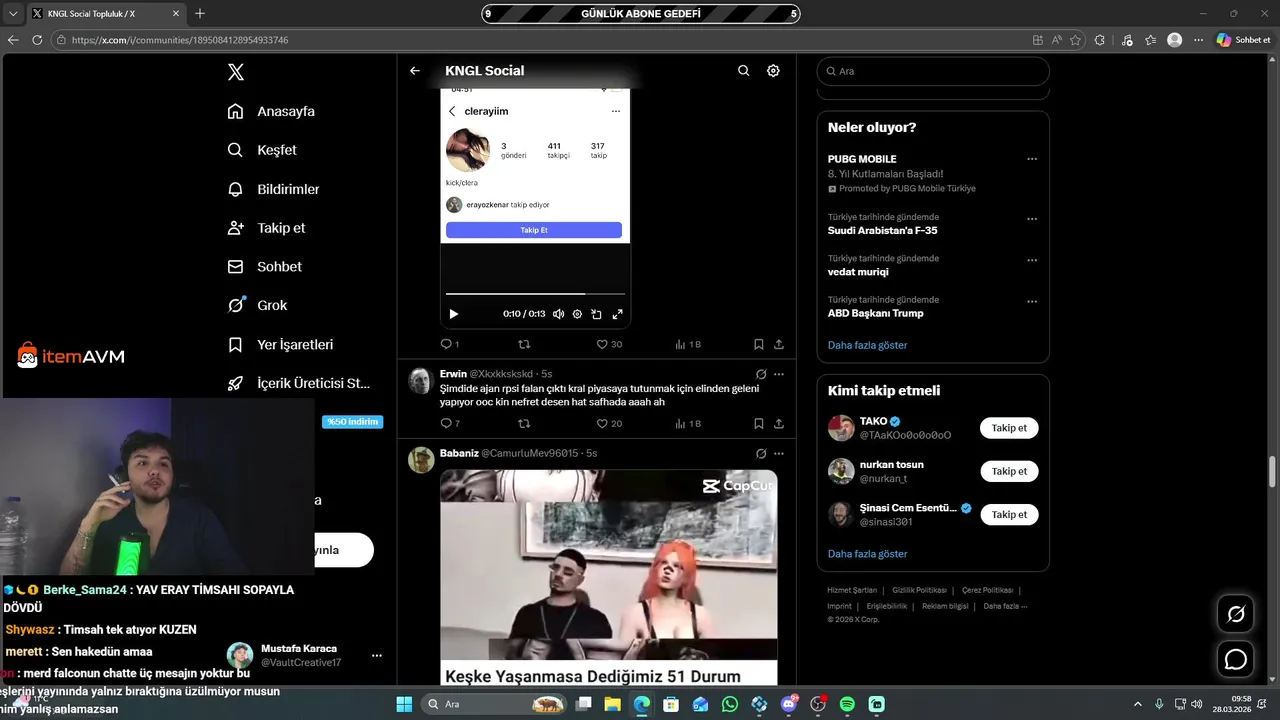Open Takip et in the sidebar

click(266, 228)
